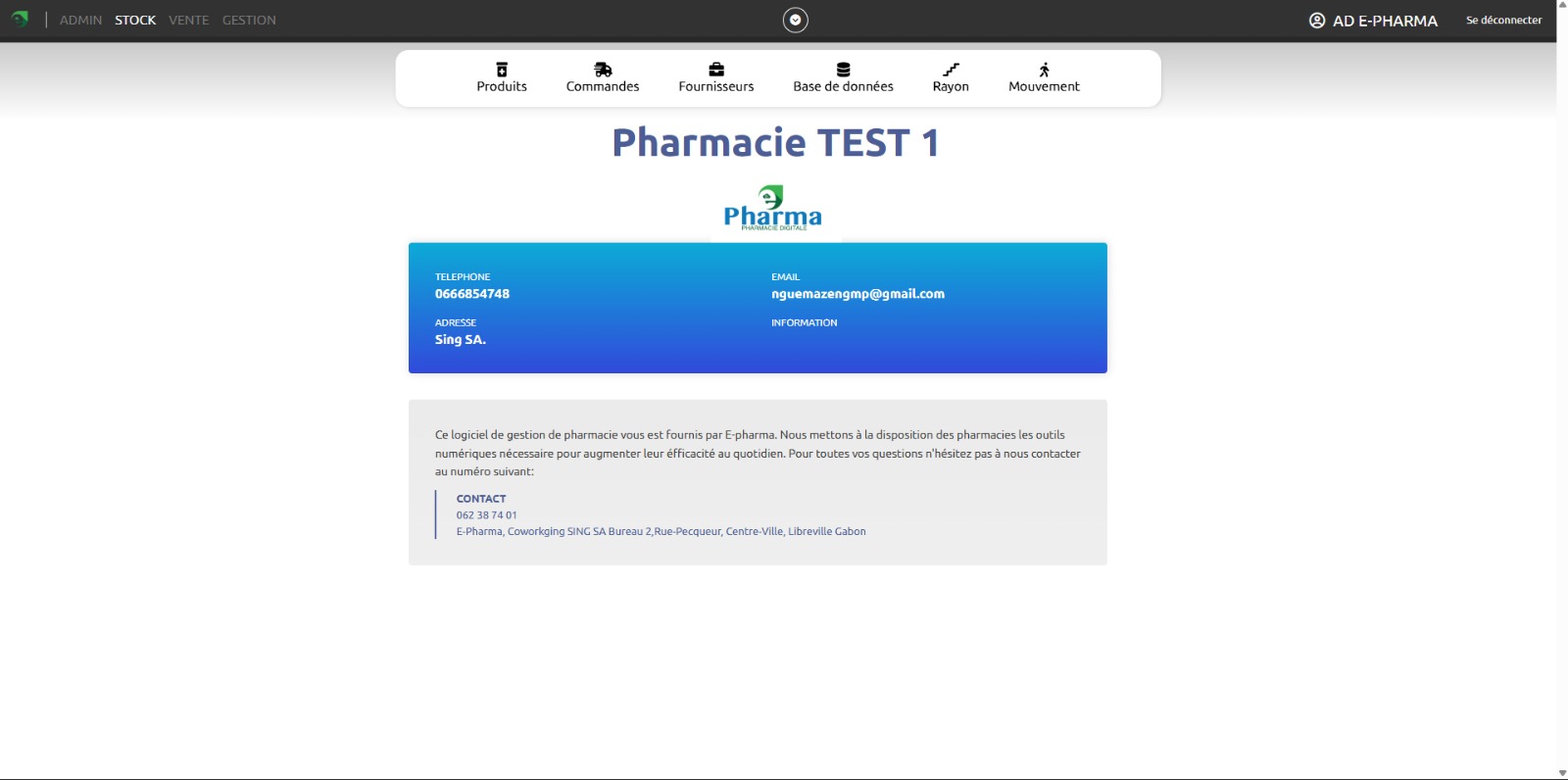Click the telephone number 0666854748
This screenshot has height=780, width=1568.
click(x=472, y=294)
